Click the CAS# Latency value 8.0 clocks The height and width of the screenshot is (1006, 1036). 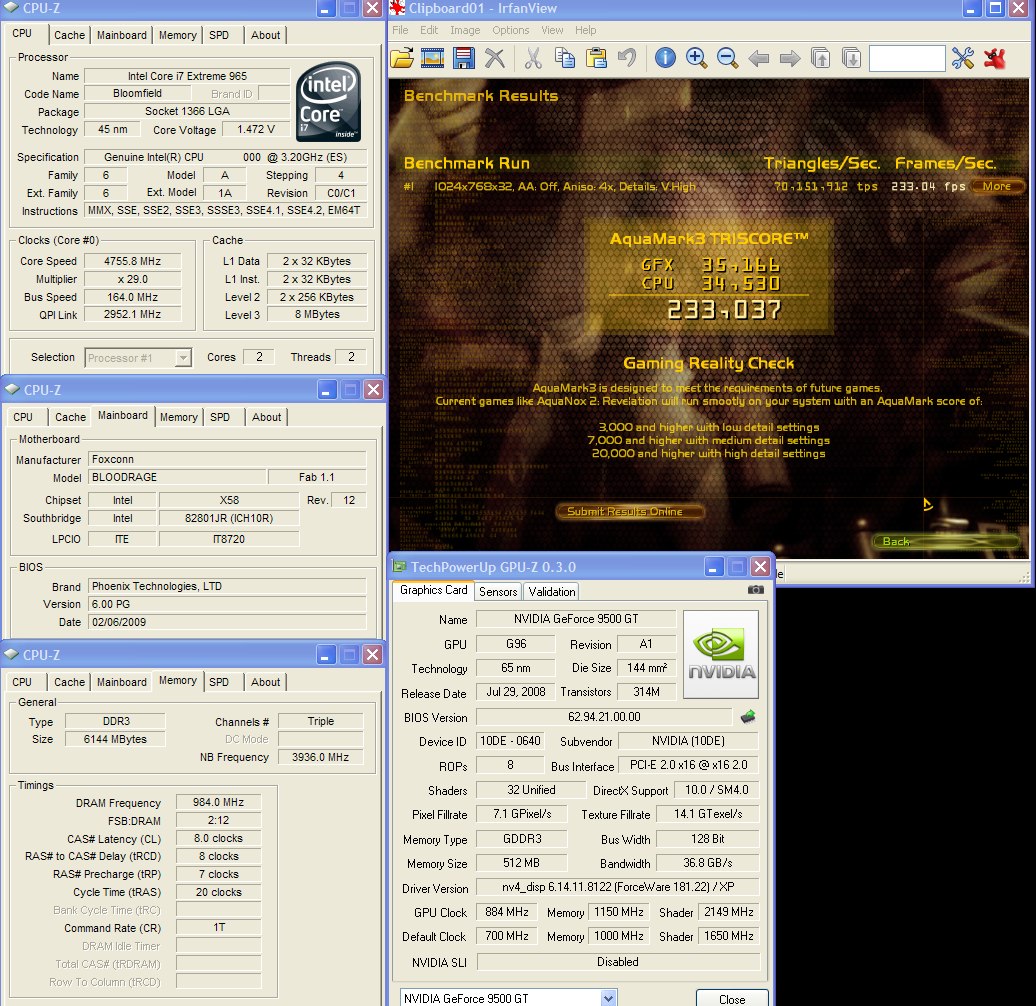(218, 838)
